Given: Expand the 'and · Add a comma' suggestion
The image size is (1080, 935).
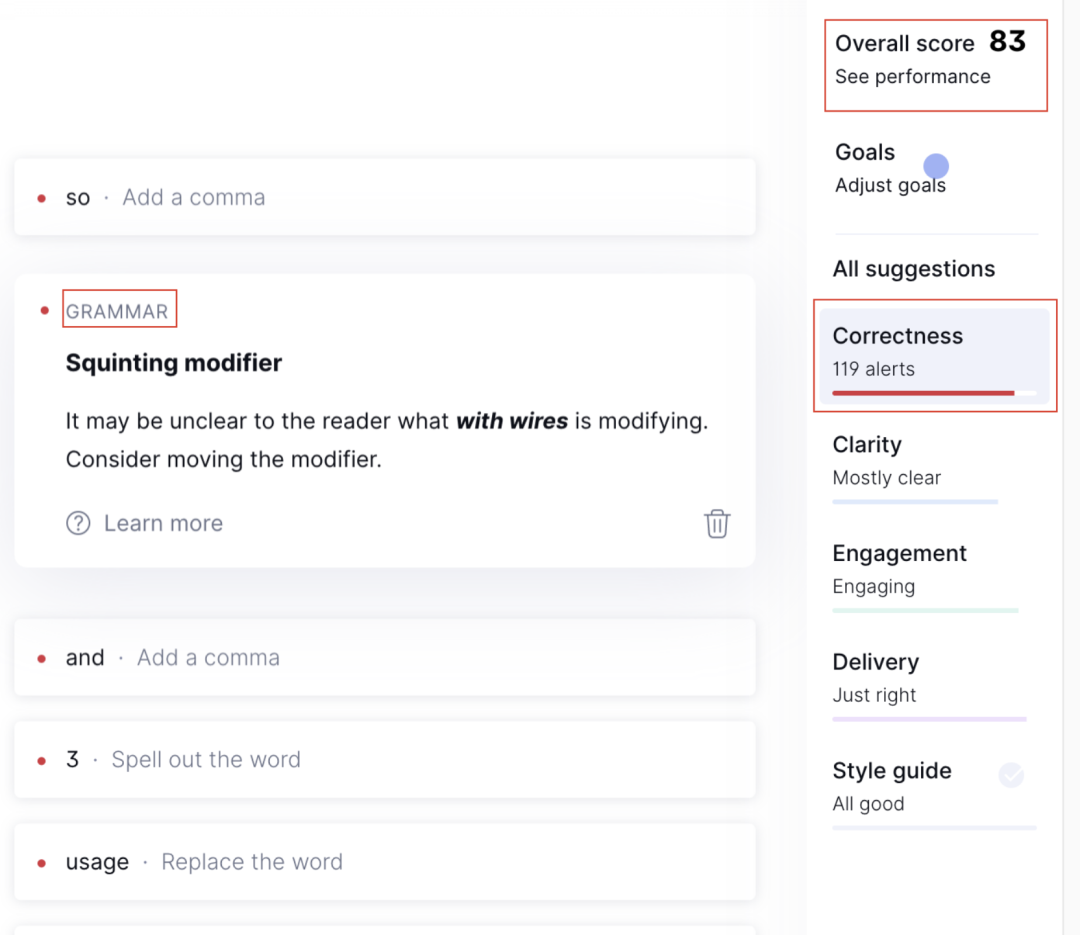Looking at the screenshot, I should coord(384,658).
